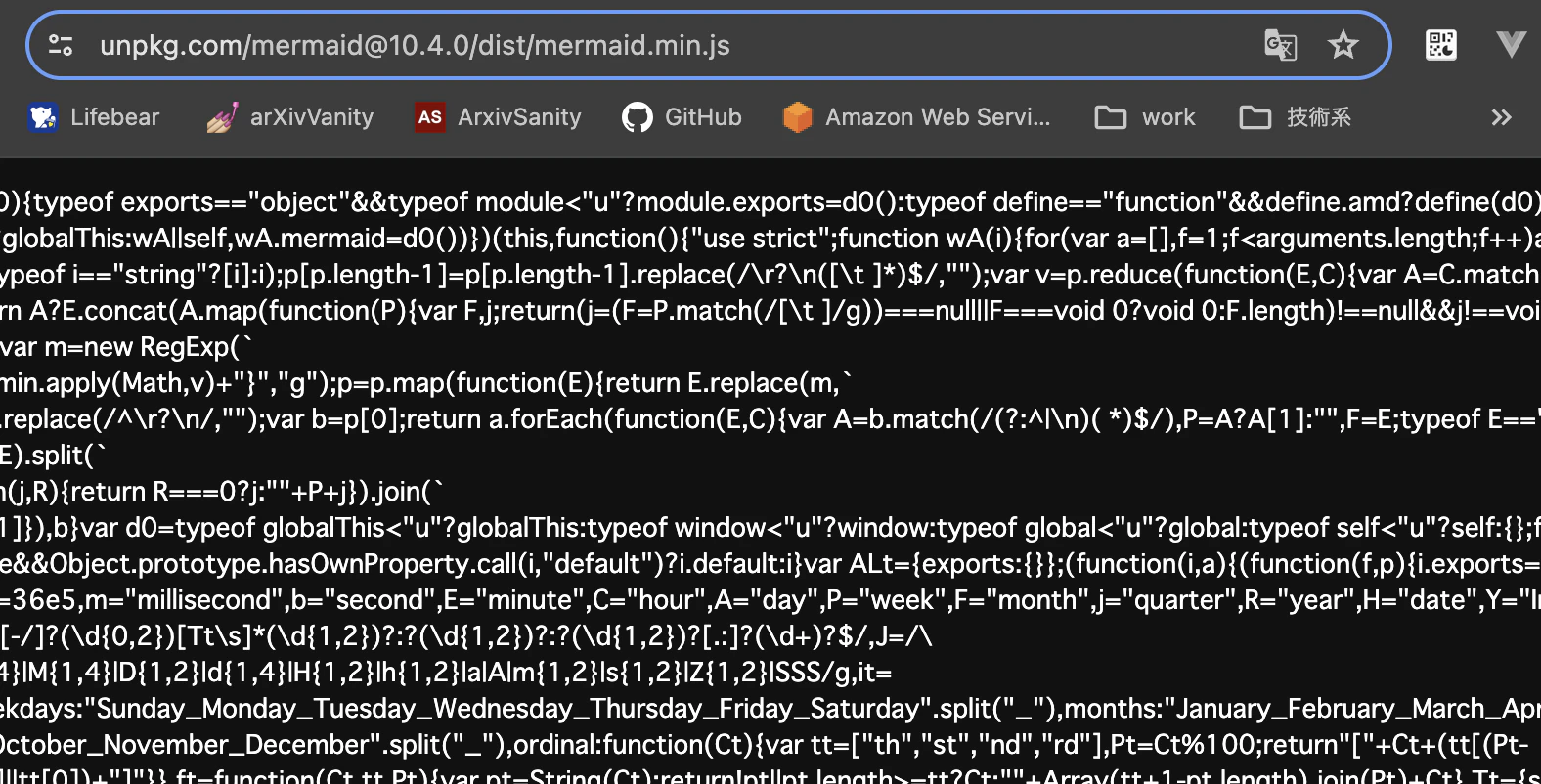Show more bookmarks with the double chevron
The width and height of the screenshot is (1541, 784).
pyautogui.click(x=1501, y=117)
